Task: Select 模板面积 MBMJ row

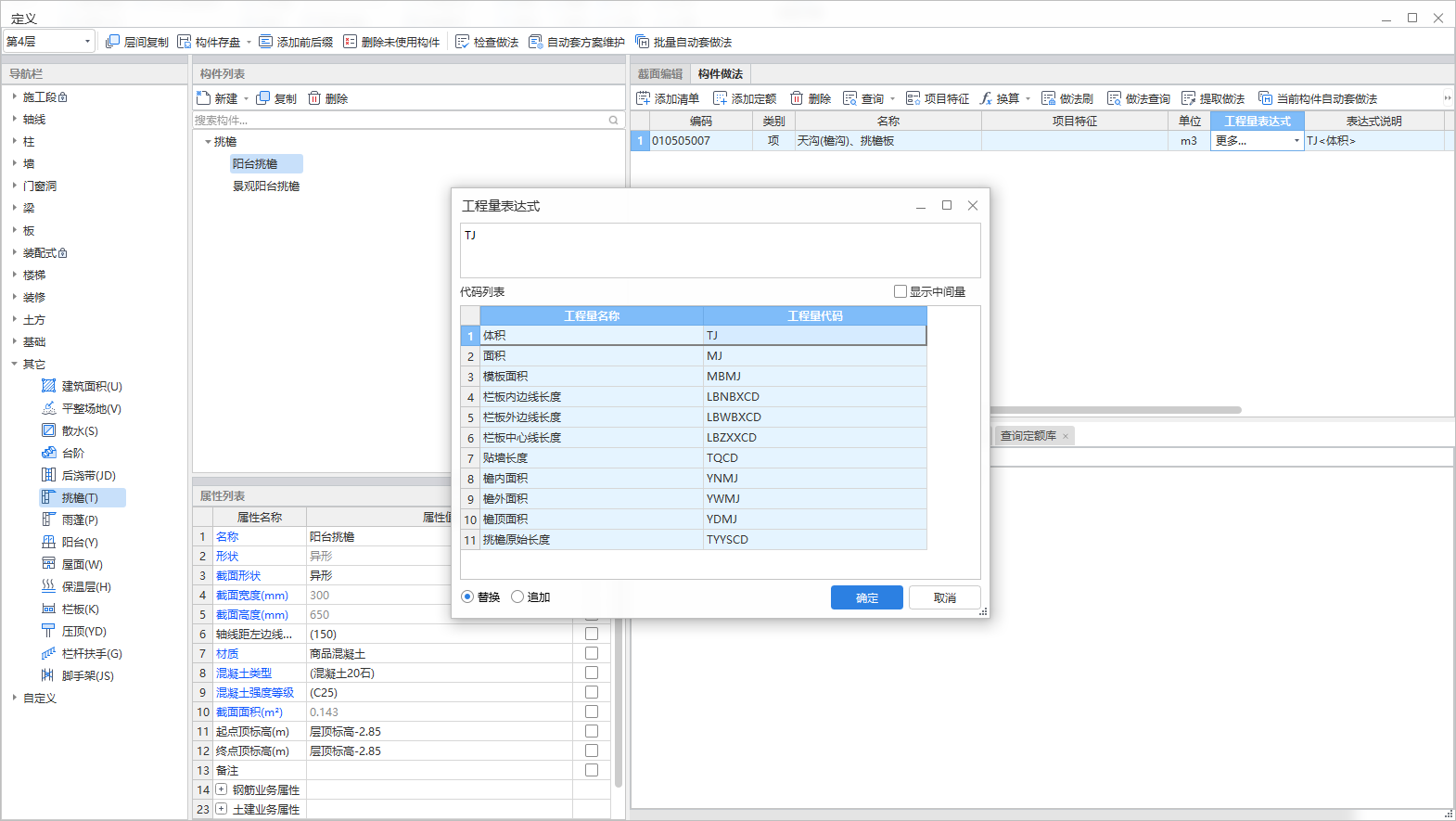Action: point(694,377)
